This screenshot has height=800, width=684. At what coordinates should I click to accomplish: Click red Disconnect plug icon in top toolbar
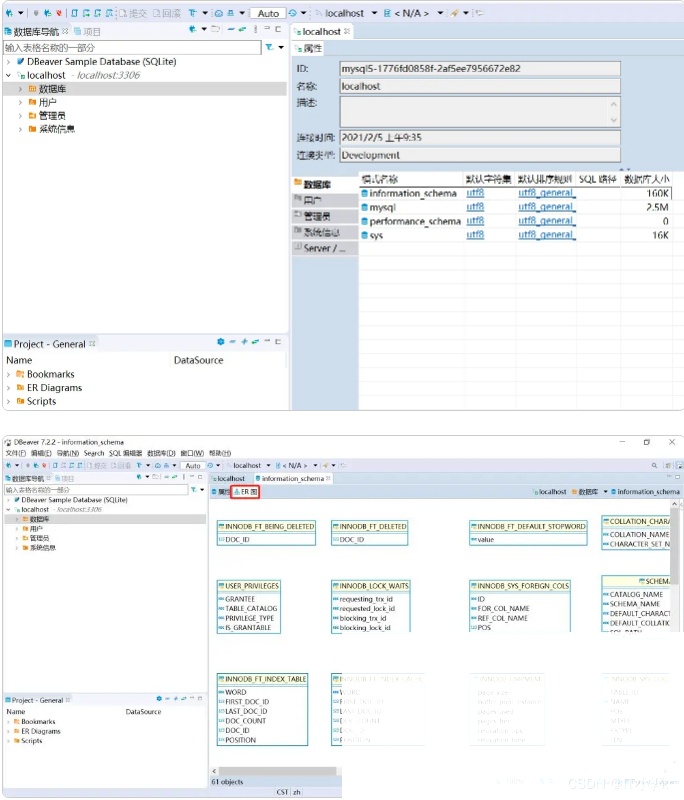59,13
